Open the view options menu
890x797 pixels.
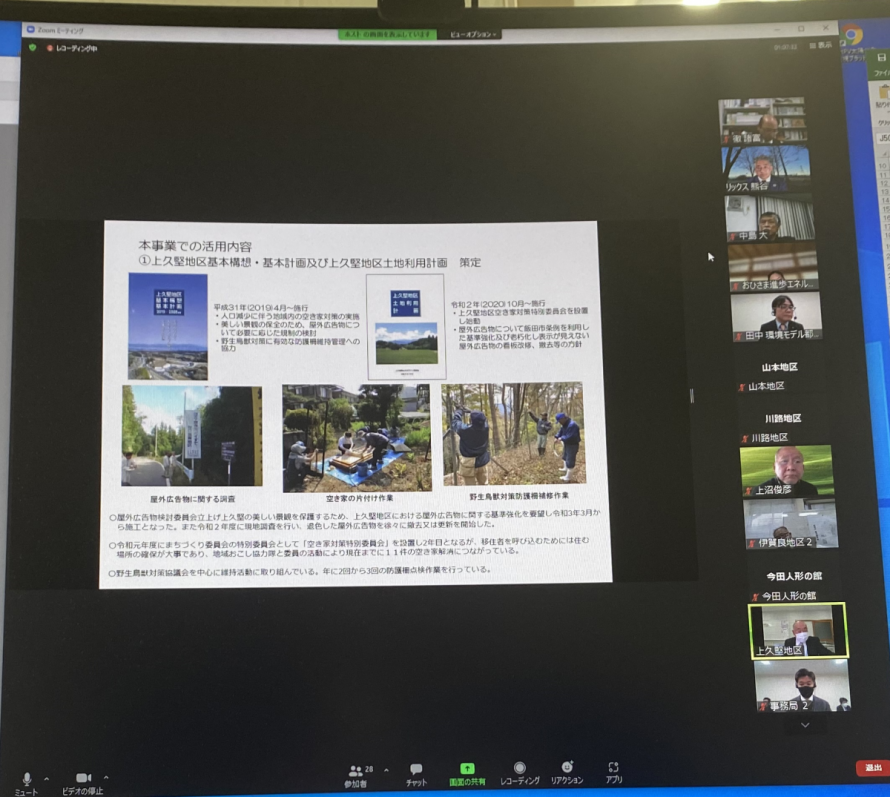click(x=474, y=34)
